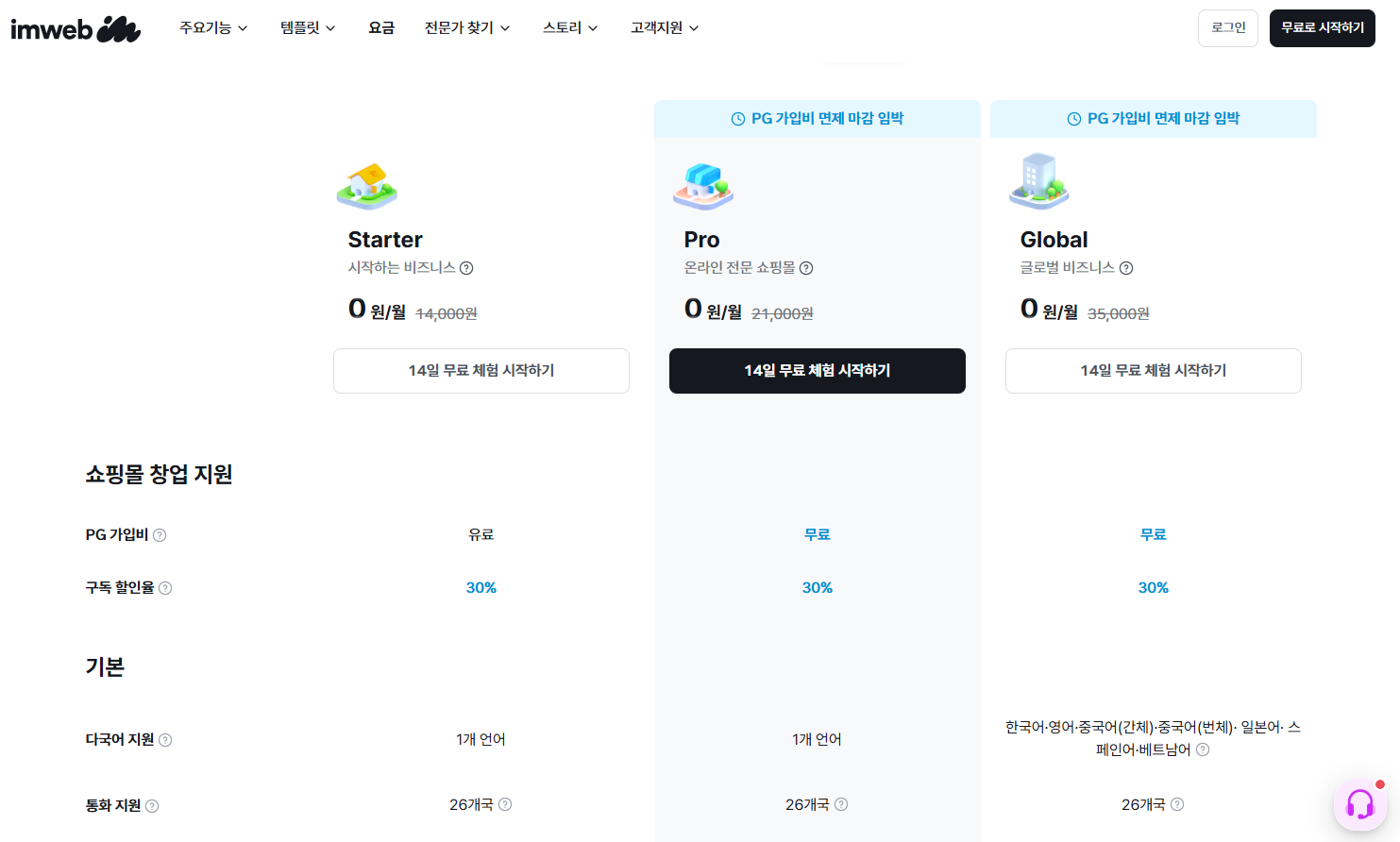Viewport: 1400px width, 842px height.
Task: Open the chat support widget
Action: point(1359,801)
